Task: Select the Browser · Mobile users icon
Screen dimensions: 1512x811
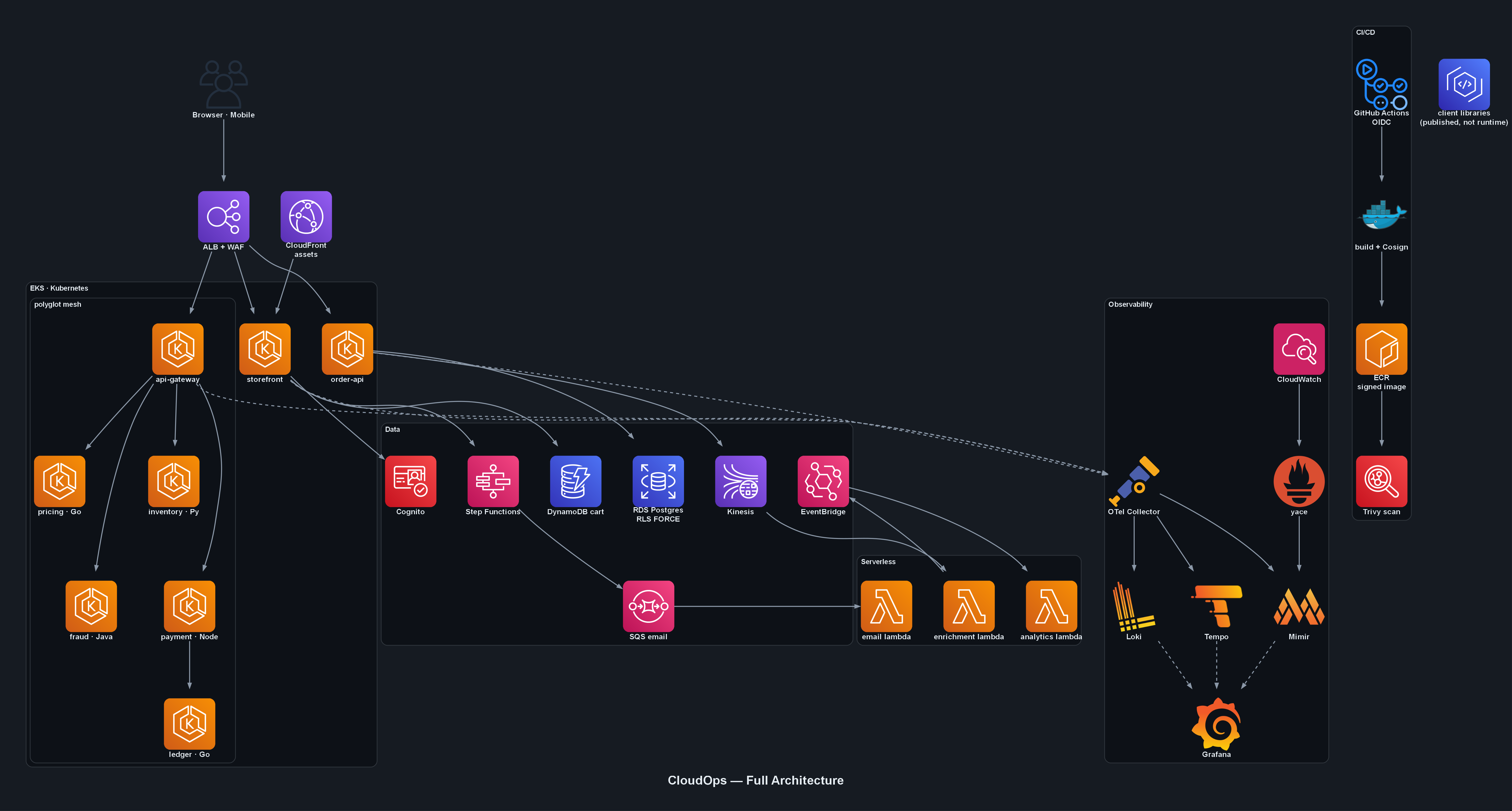Action: [x=224, y=84]
